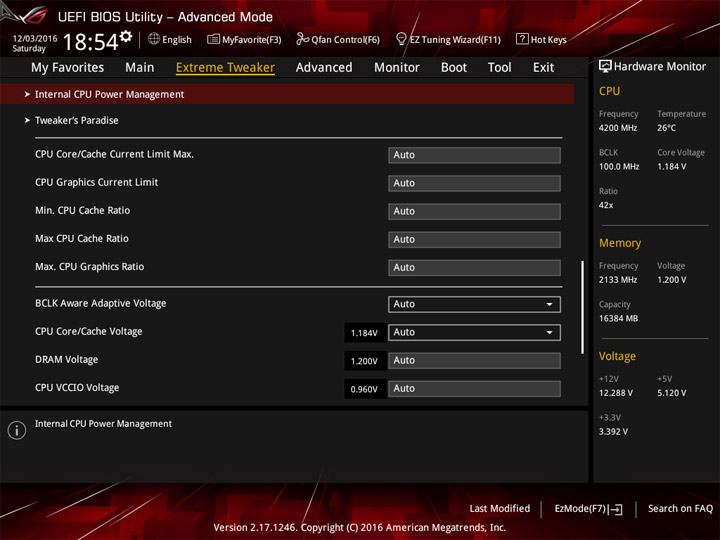Click Min. CPU Cache Ratio field
This screenshot has height=540, width=720.
click(x=474, y=211)
